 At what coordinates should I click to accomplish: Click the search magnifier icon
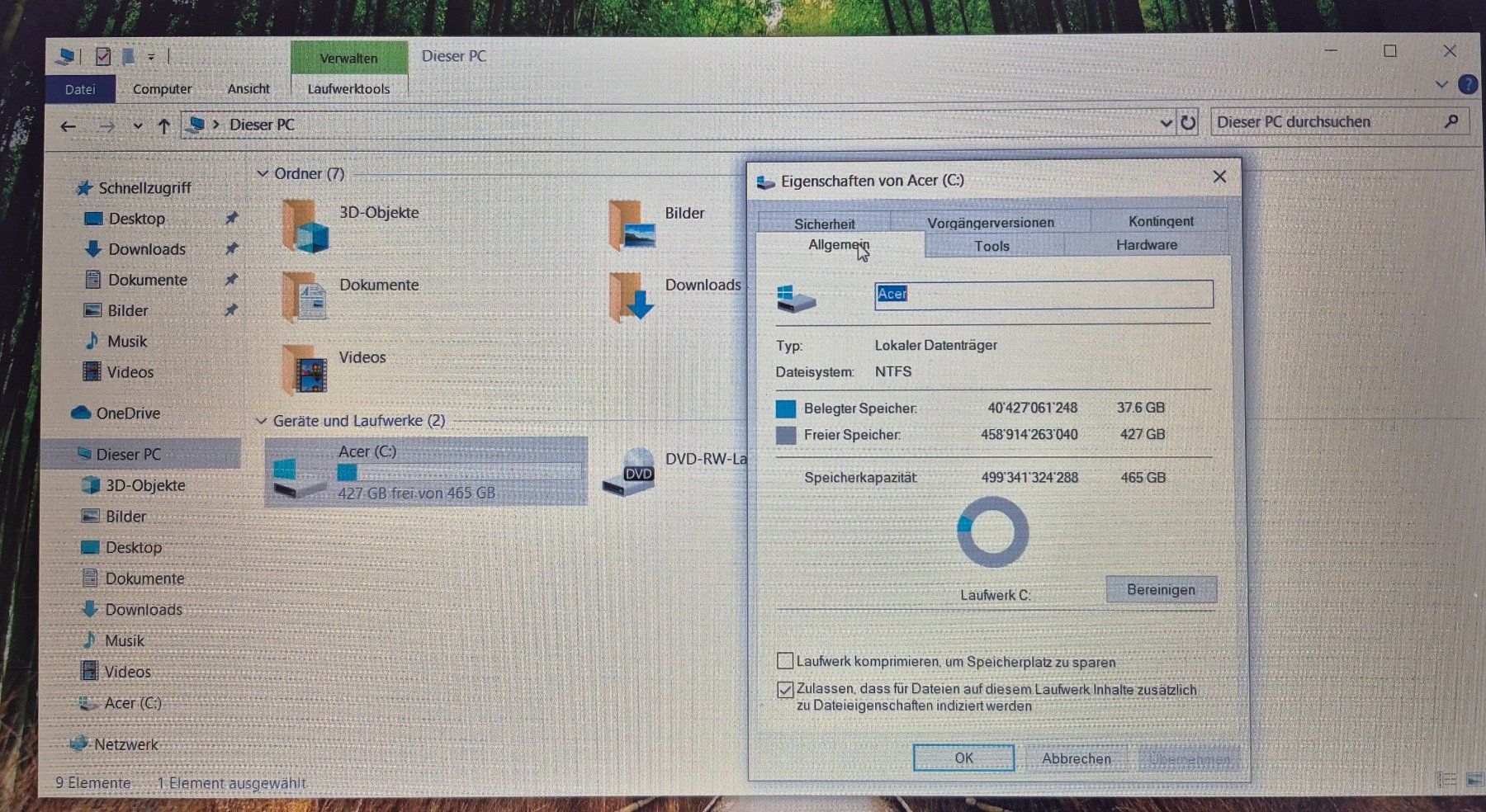[x=1451, y=121]
